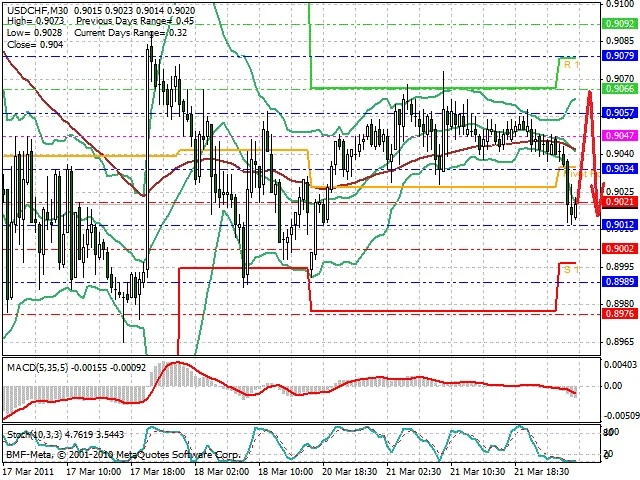Click the Stoch(10,3,3) indicator label
The width and height of the screenshot is (640, 480).
[35, 434]
